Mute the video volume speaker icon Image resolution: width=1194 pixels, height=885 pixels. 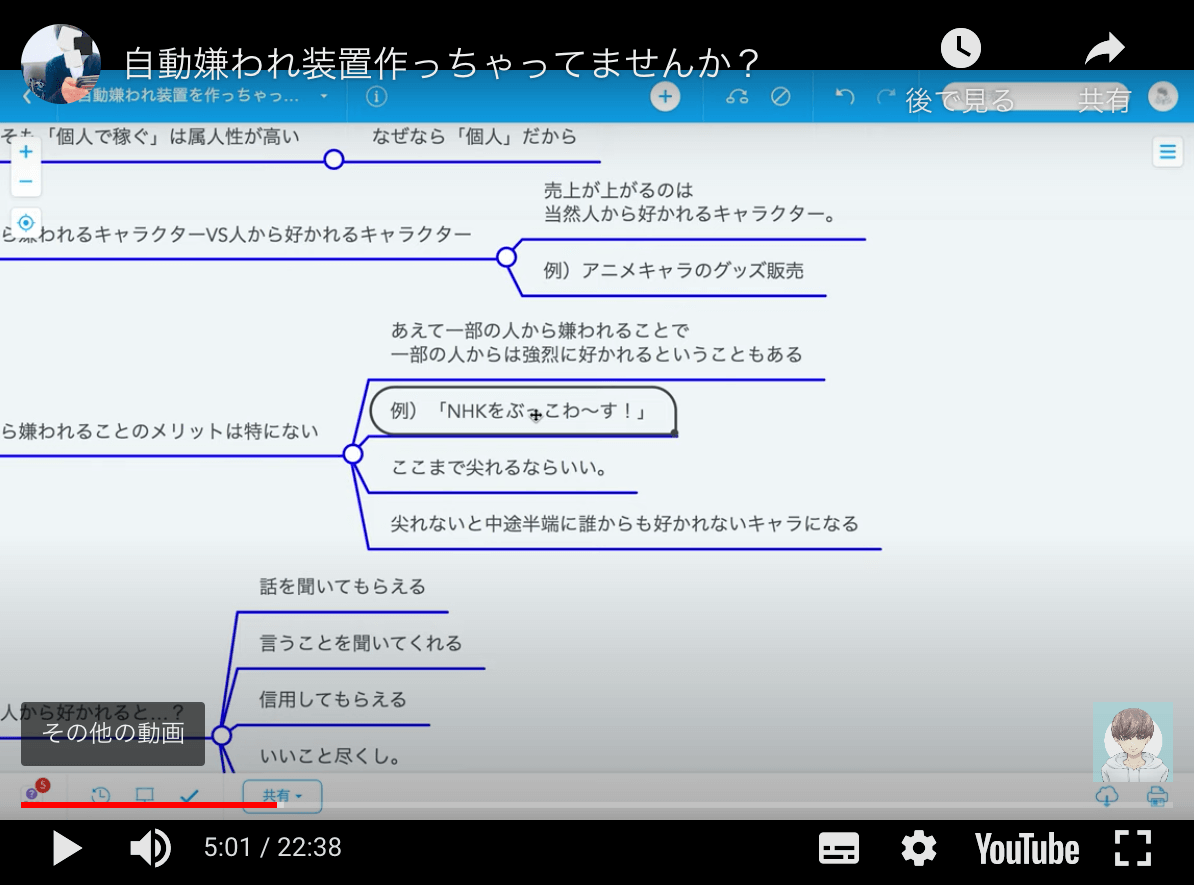click(150, 848)
